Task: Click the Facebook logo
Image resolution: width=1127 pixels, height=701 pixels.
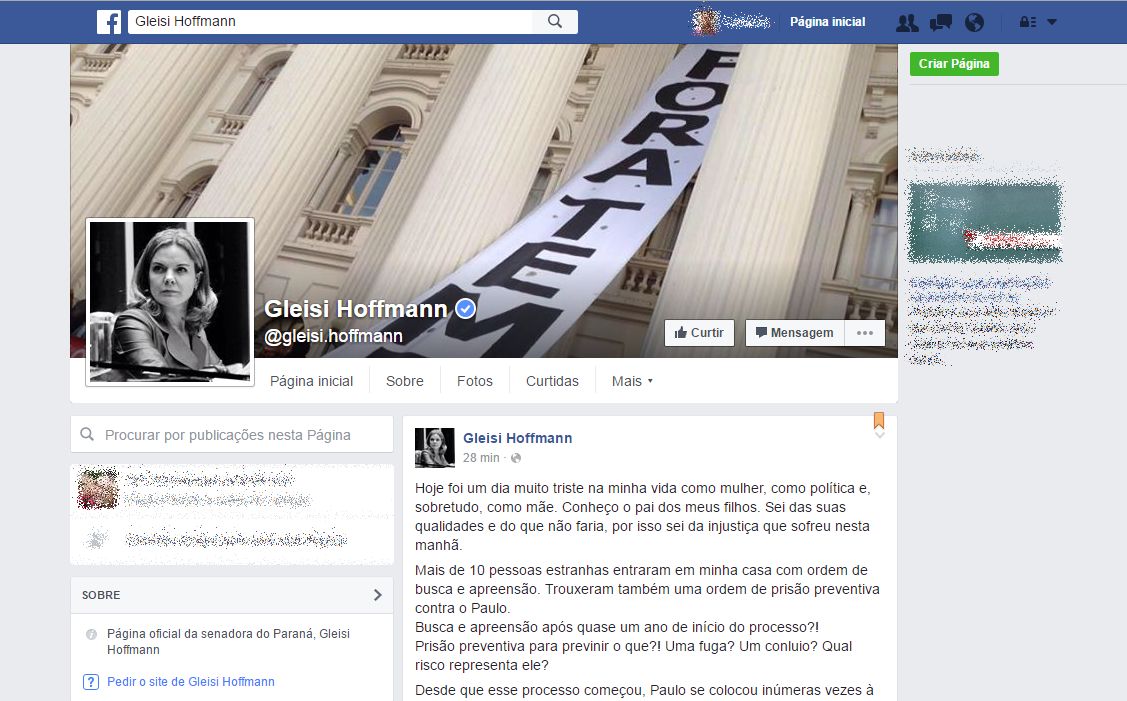Action: click(109, 21)
